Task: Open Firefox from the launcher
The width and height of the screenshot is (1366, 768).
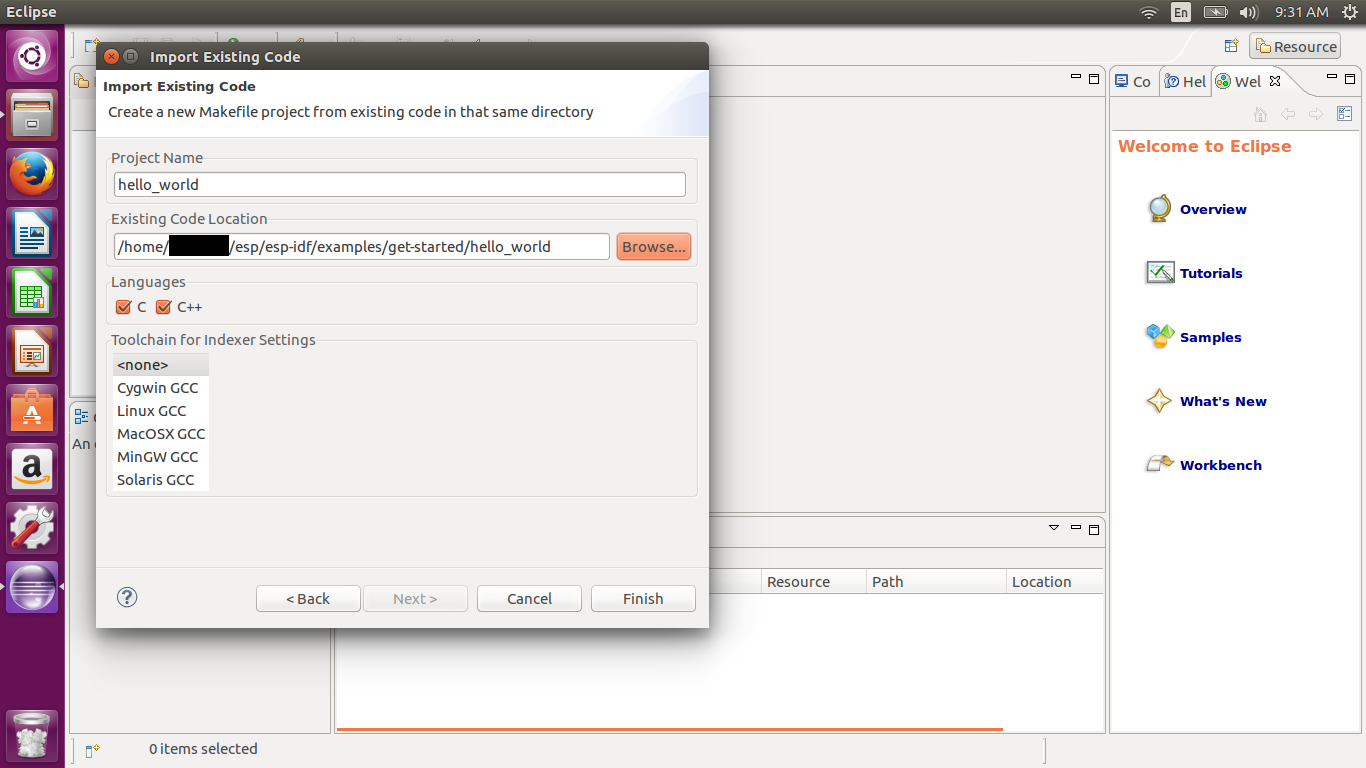Action: (32, 174)
